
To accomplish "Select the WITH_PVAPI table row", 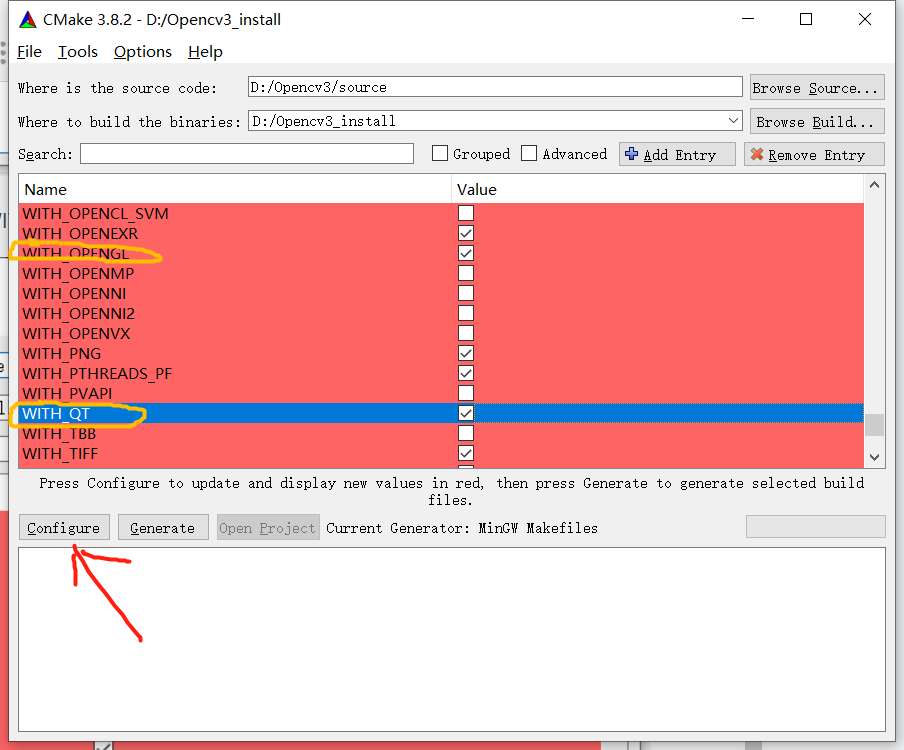I will click(x=200, y=393).
